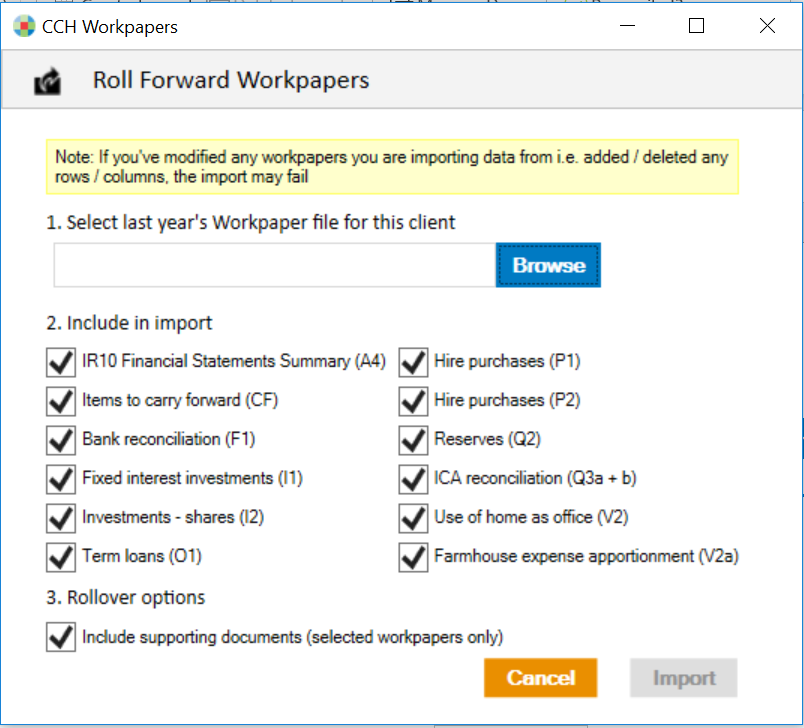Disable Hire purchases (P2) import

(413, 401)
